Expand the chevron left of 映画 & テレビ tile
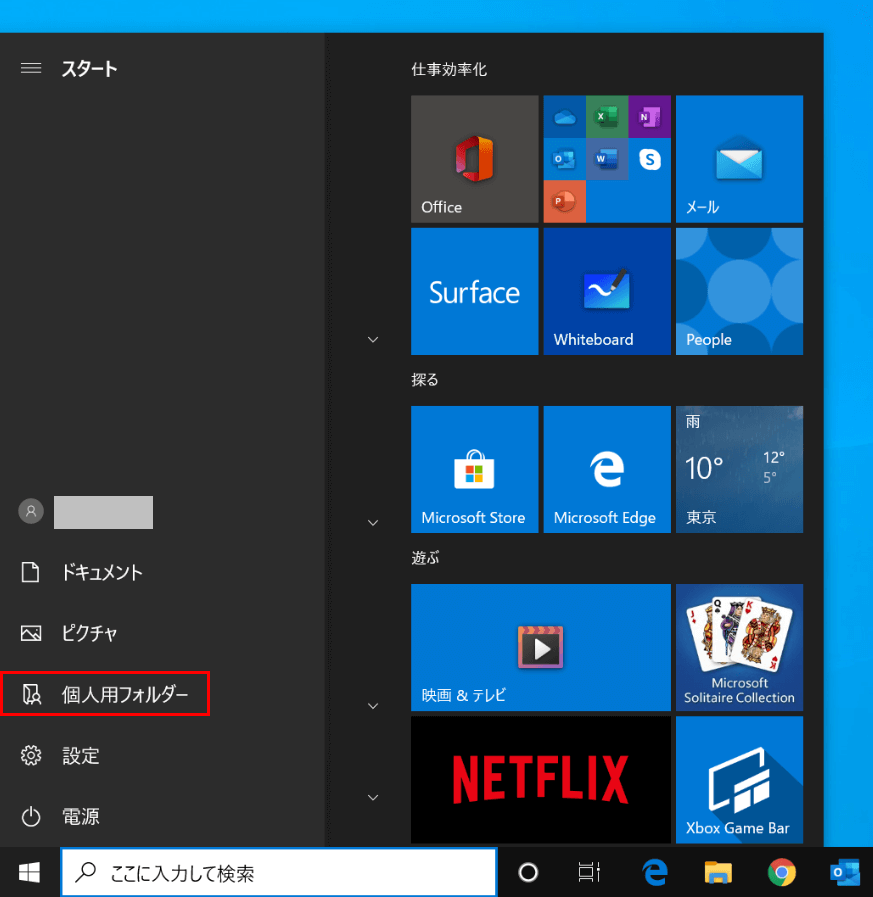Viewport: 873px width, 897px height. [373, 706]
